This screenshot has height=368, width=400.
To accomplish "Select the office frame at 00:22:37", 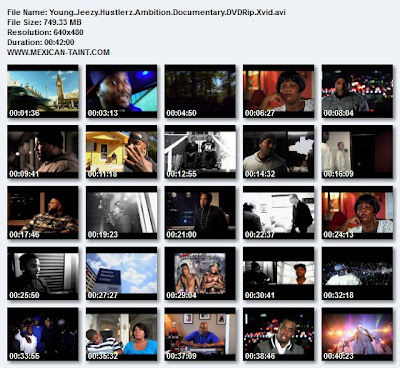I will [279, 213].
